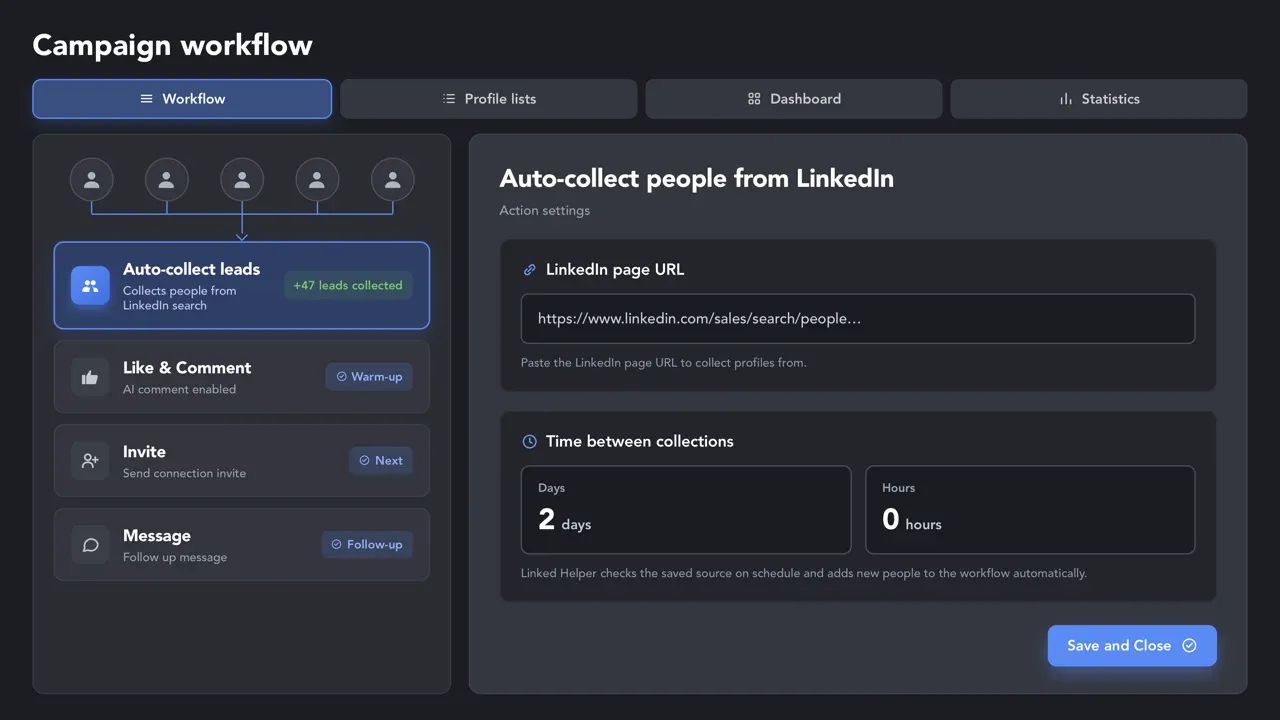Select the second person avatar in workflow
Screen dimensions: 1280x720
(167, 180)
